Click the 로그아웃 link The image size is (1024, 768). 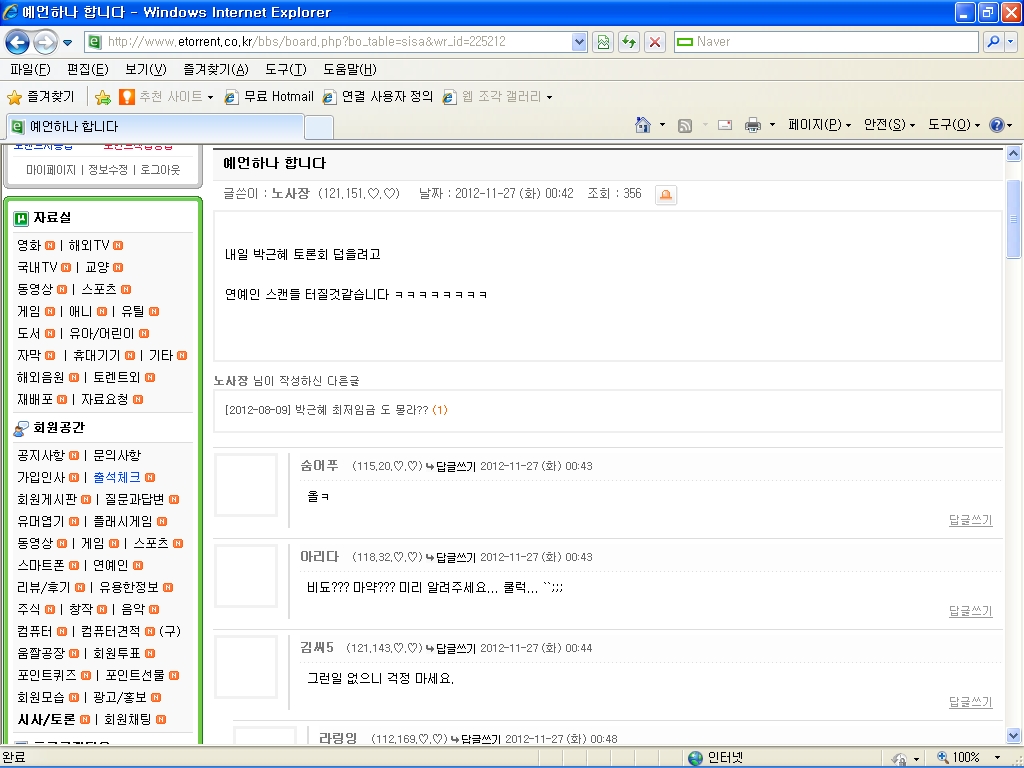pos(160,170)
